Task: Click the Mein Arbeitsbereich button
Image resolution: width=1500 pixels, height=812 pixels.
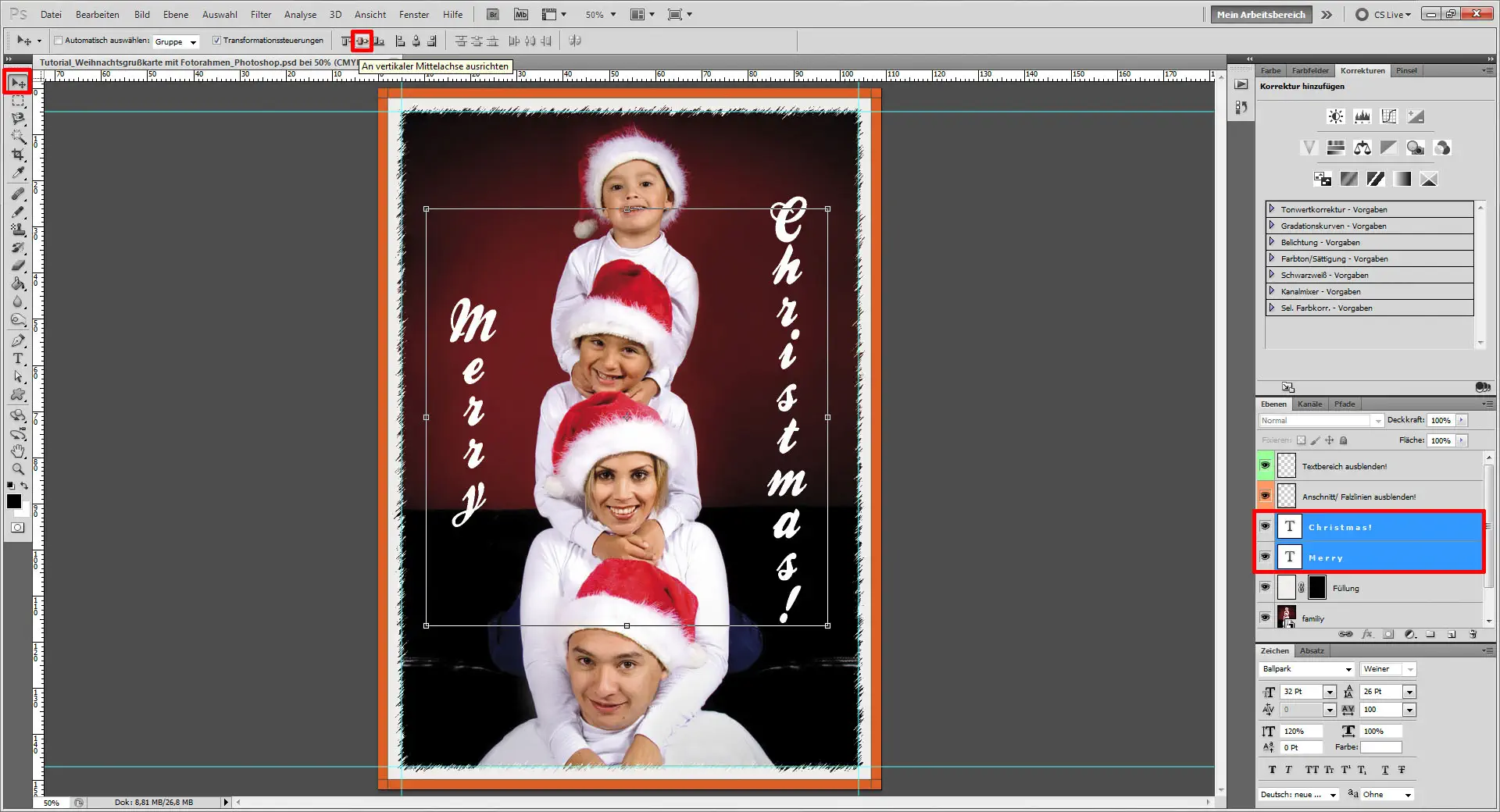Action: click(1260, 14)
